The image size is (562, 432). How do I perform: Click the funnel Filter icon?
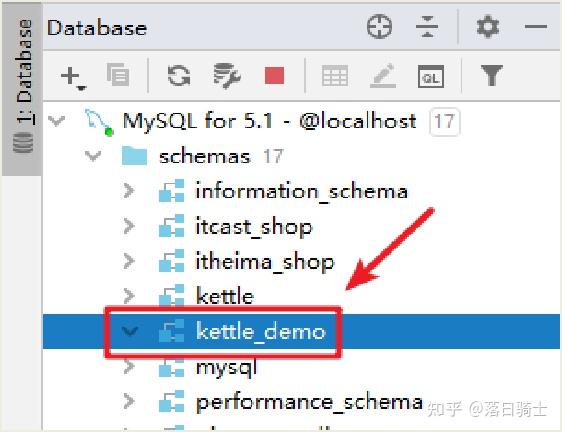tap(491, 75)
